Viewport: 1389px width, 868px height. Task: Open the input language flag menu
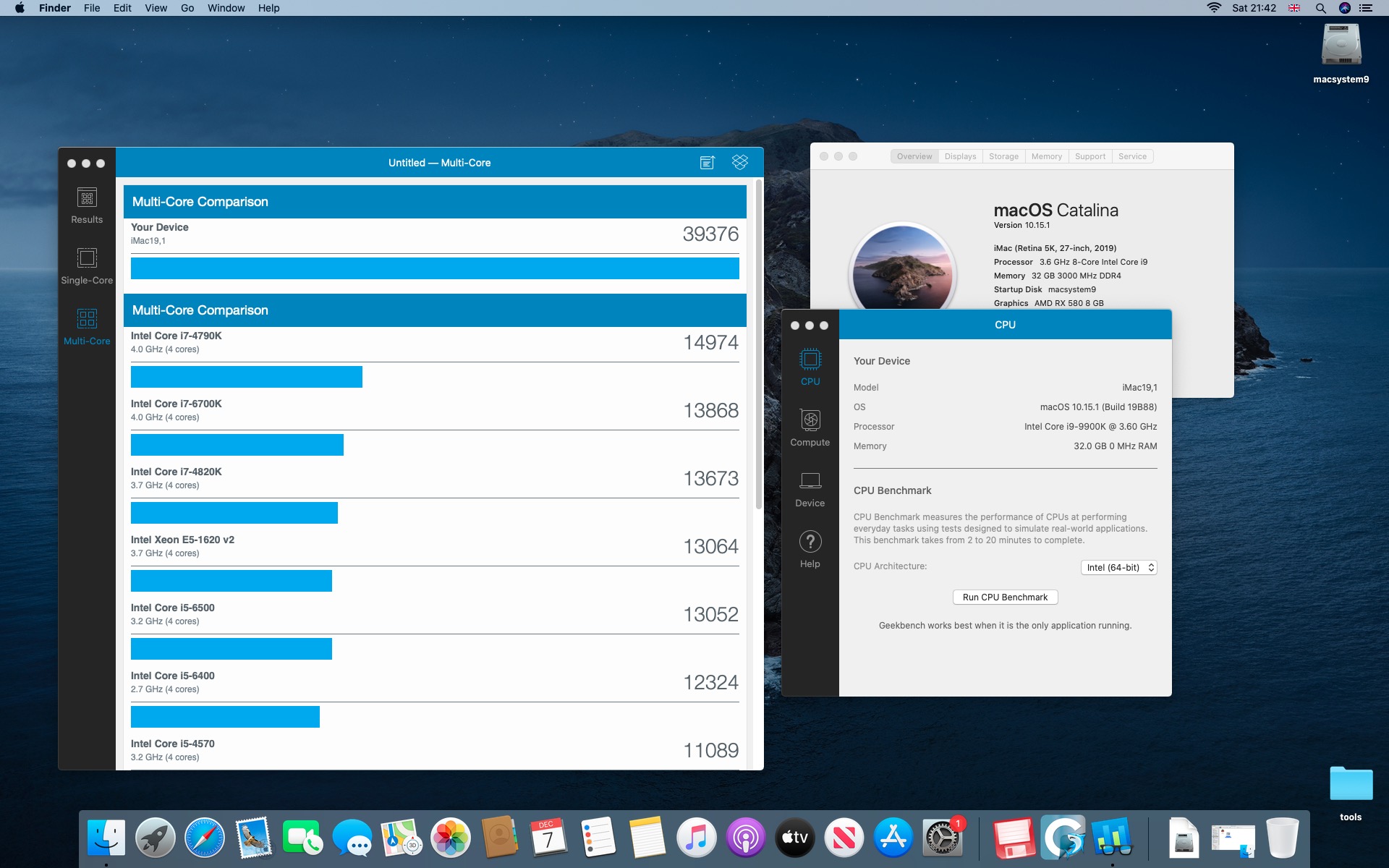pos(1294,8)
